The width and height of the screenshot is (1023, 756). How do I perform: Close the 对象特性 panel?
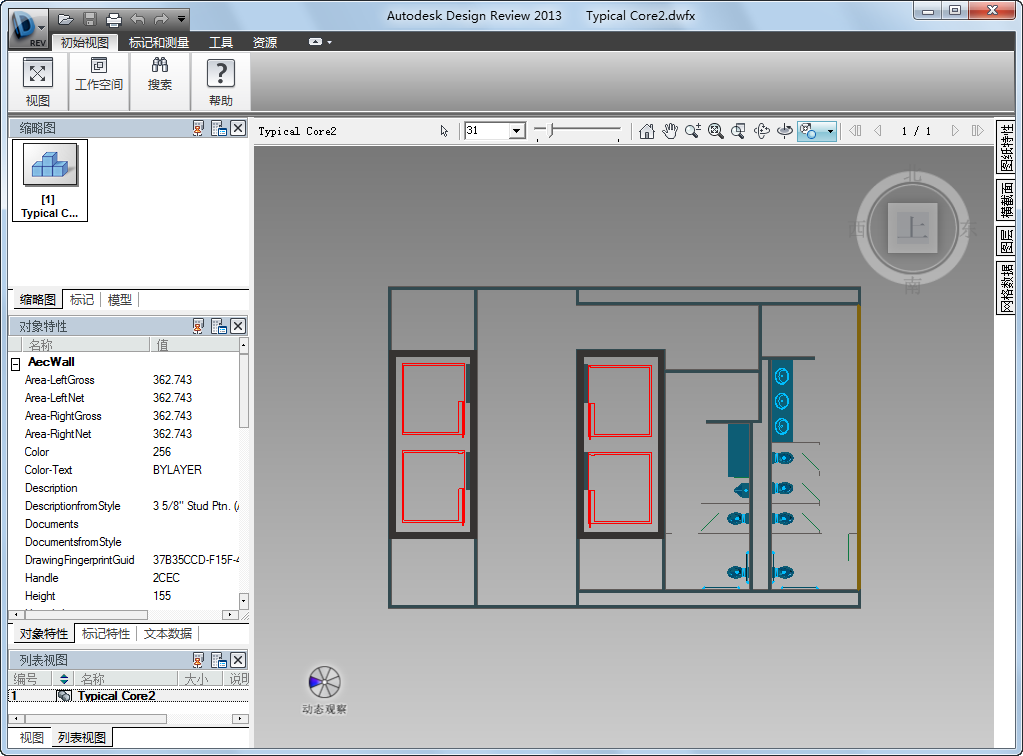click(238, 325)
